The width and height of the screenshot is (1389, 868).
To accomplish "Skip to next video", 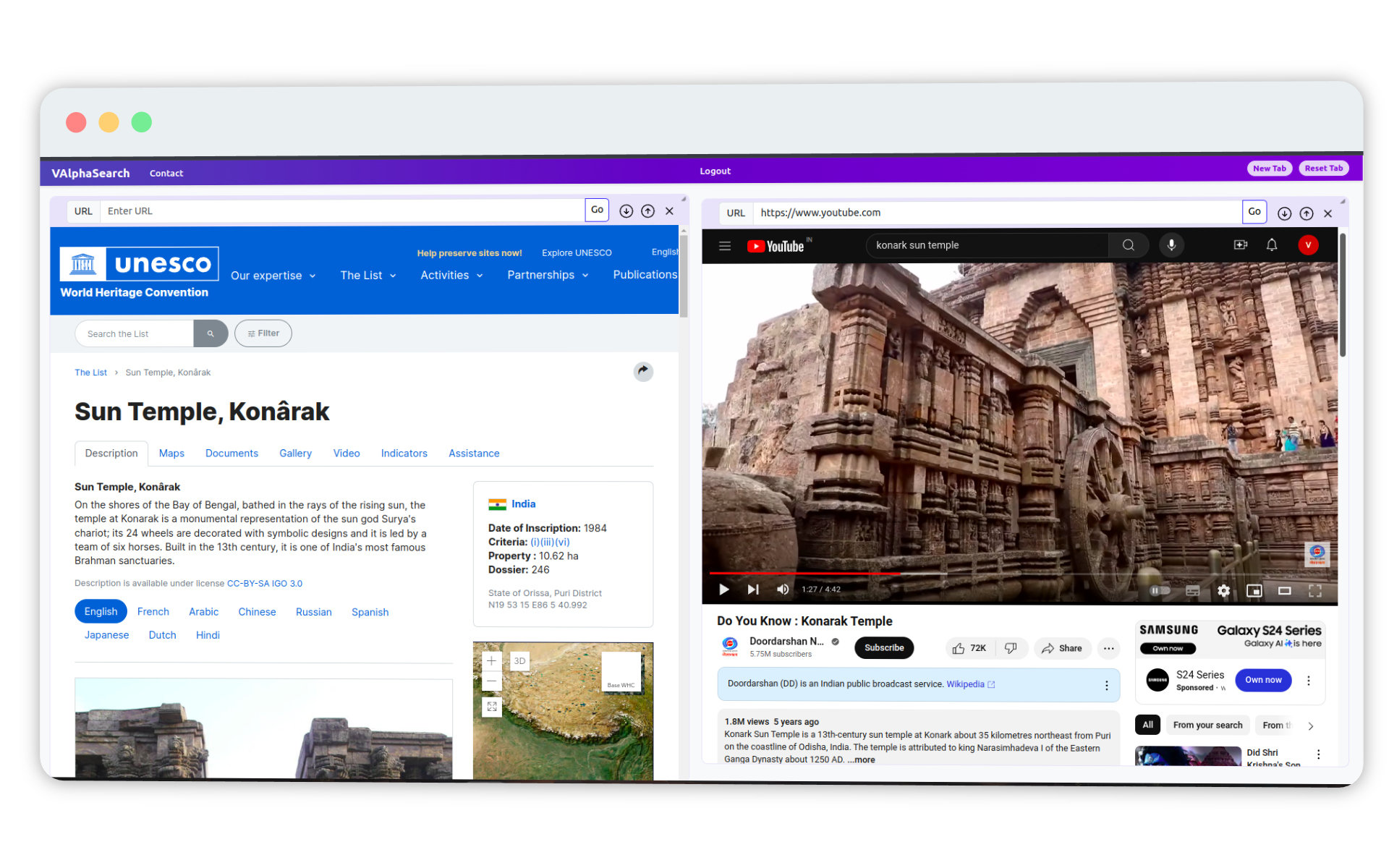I will point(753,590).
